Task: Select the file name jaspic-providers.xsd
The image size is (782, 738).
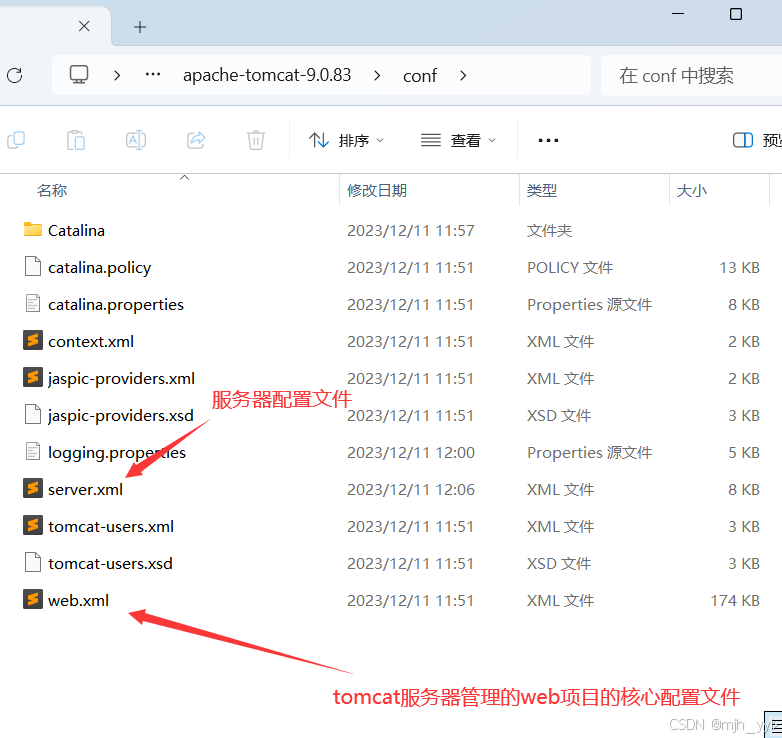Action: [121, 415]
